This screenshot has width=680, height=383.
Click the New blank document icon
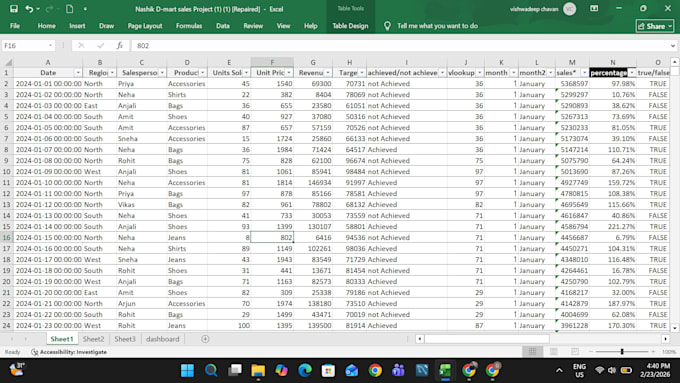69,9
